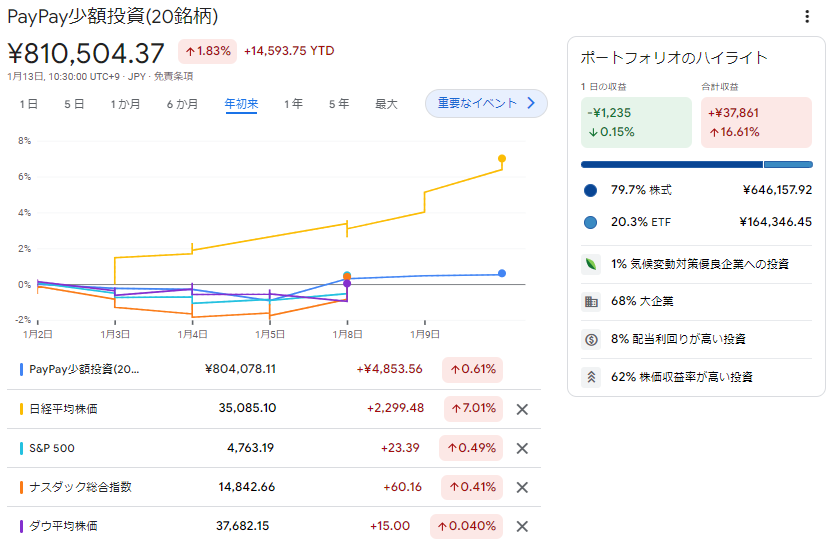This screenshot has width=833, height=546.
Task: Click the light blue ETF color dot
Action: click(x=590, y=222)
